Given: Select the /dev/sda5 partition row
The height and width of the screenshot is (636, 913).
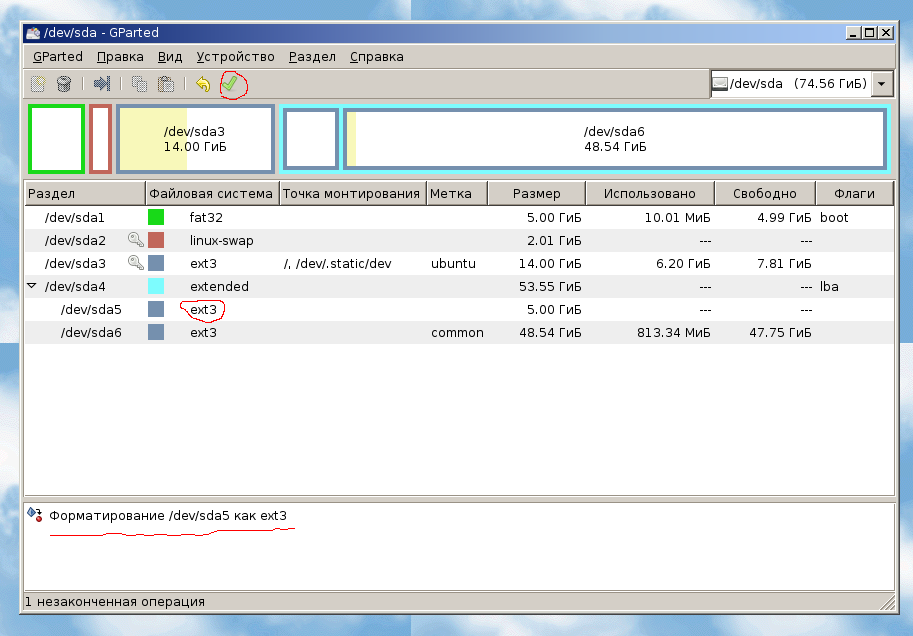Looking at the screenshot, I should pyautogui.click(x=459, y=309).
